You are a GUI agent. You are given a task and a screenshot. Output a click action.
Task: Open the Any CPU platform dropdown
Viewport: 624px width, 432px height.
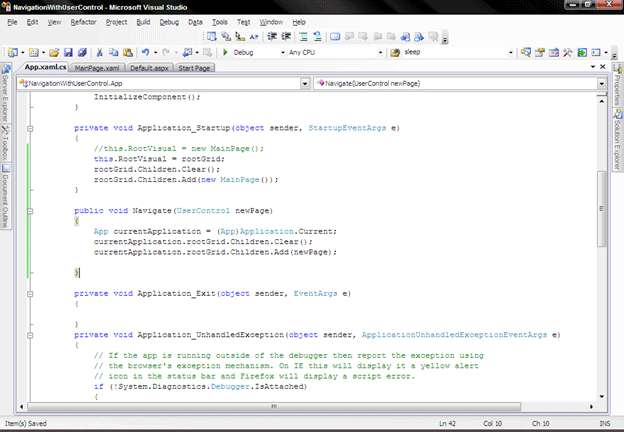tap(381, 52)
